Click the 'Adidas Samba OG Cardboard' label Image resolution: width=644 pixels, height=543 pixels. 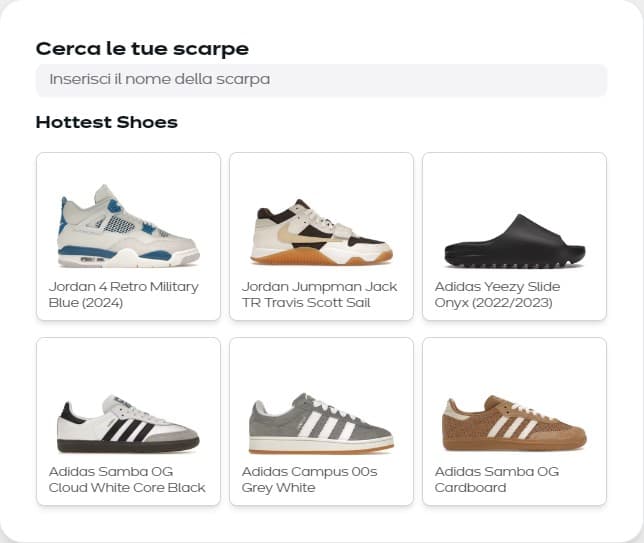[496, 479]
